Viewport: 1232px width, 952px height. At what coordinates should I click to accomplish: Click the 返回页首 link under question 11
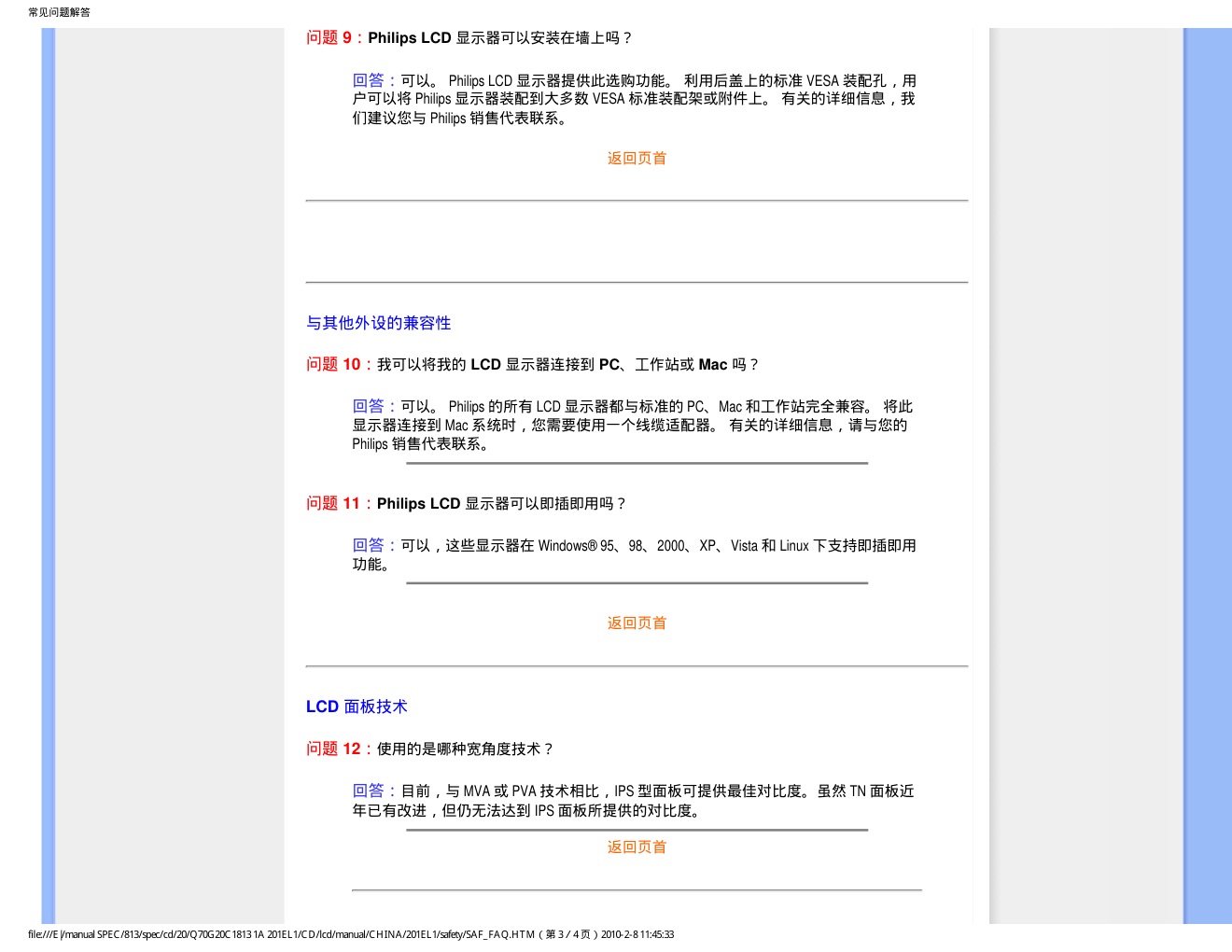[x=637, y=623]
